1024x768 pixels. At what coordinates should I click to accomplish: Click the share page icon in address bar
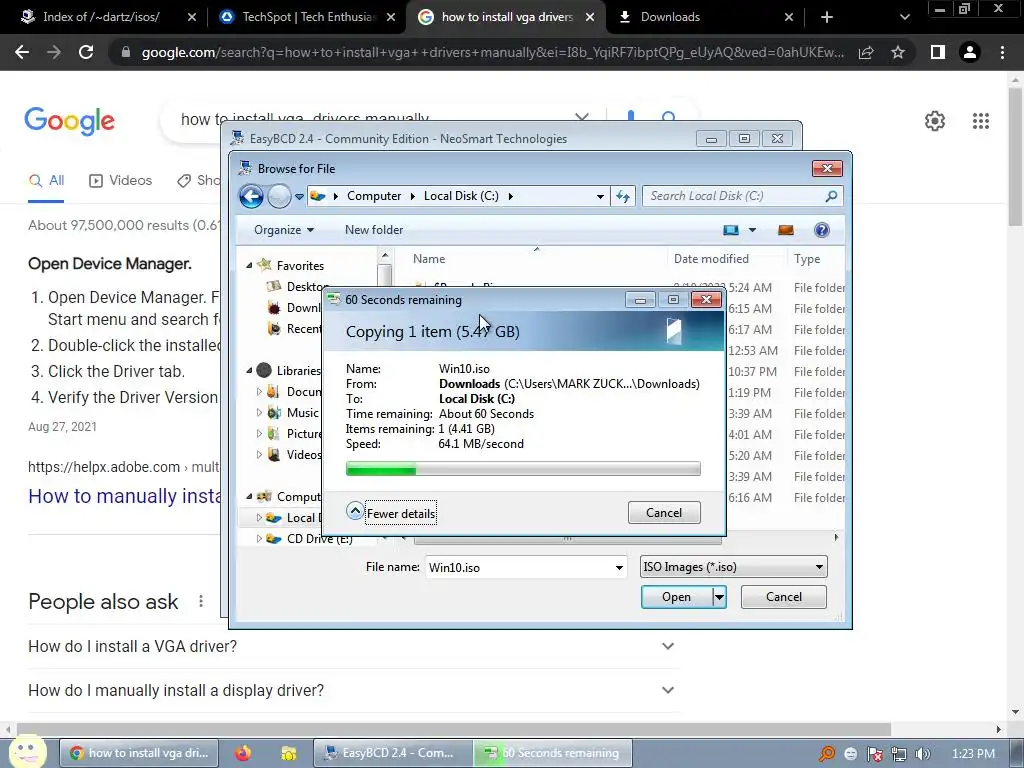tap(866, 52)
